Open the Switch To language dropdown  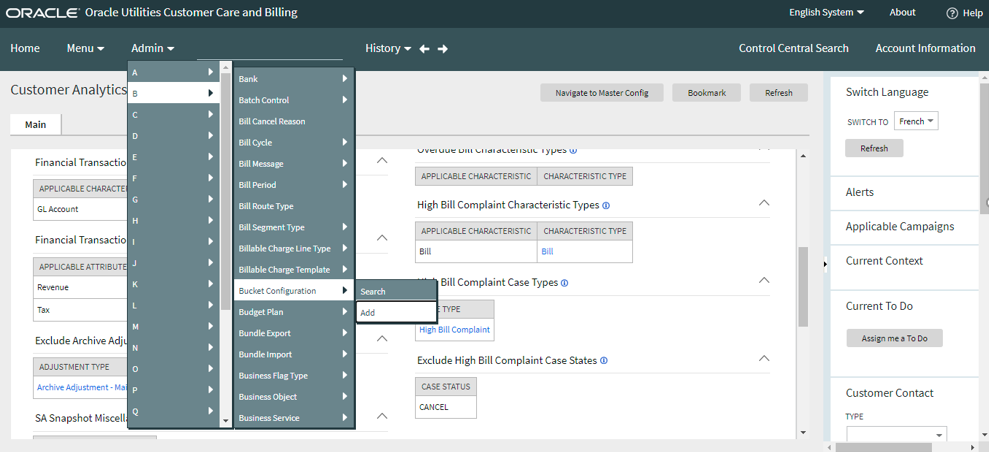(916, 121)
